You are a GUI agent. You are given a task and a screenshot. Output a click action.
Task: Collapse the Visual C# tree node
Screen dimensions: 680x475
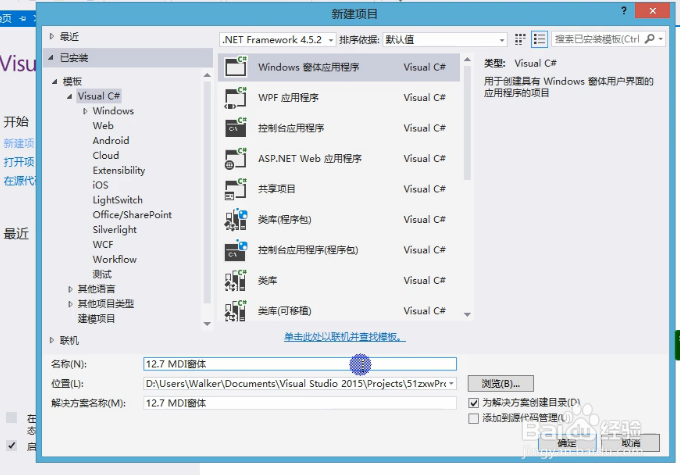coord(70,96)
